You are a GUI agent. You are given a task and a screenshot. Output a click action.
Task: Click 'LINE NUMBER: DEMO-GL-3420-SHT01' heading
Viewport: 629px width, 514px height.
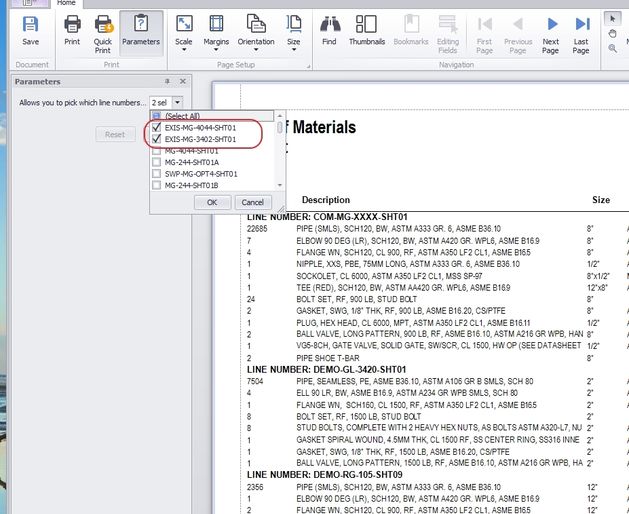pos(327,370)
